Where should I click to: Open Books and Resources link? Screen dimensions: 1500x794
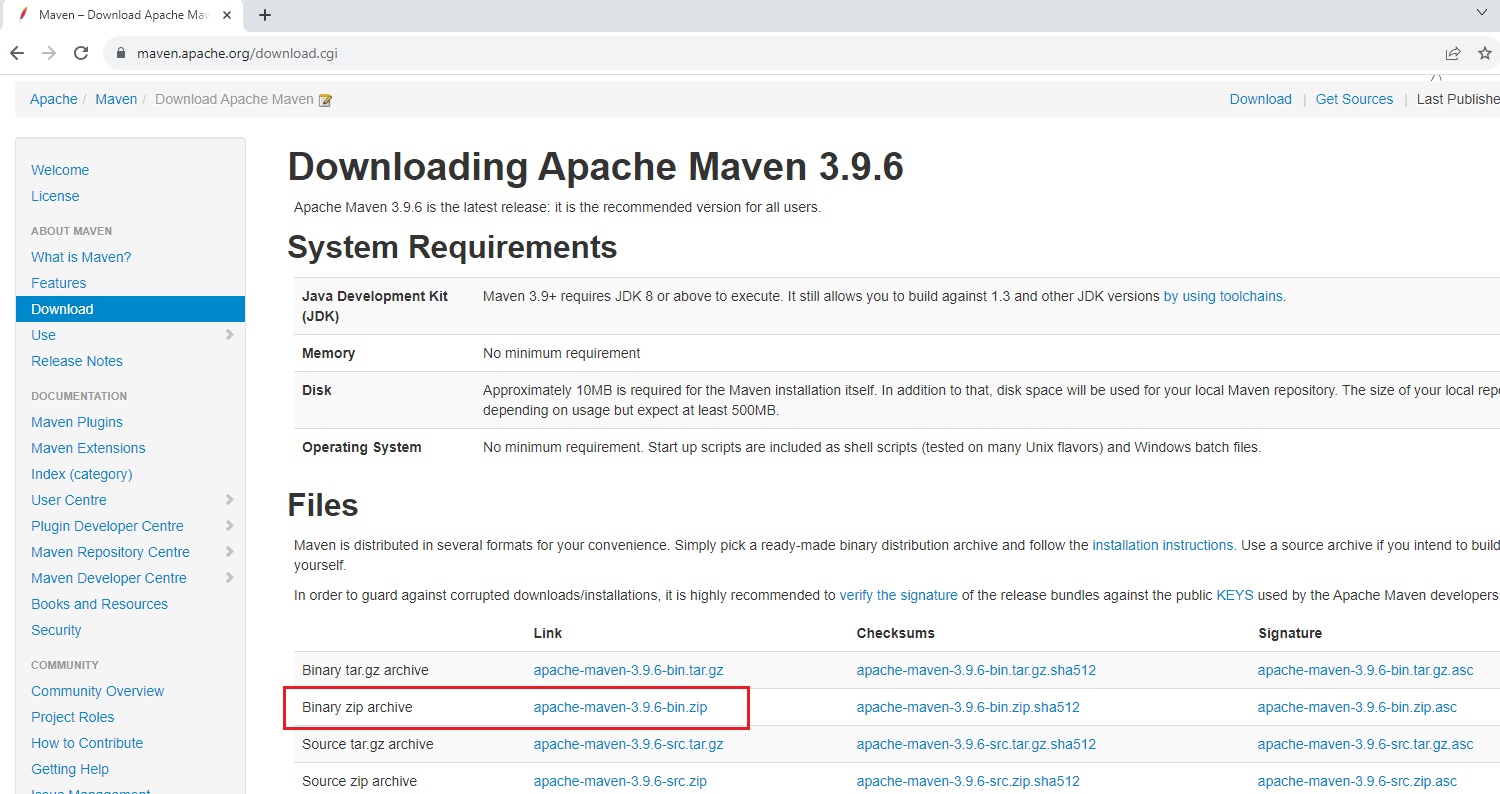pyautogui.click(x=99, y=604)
